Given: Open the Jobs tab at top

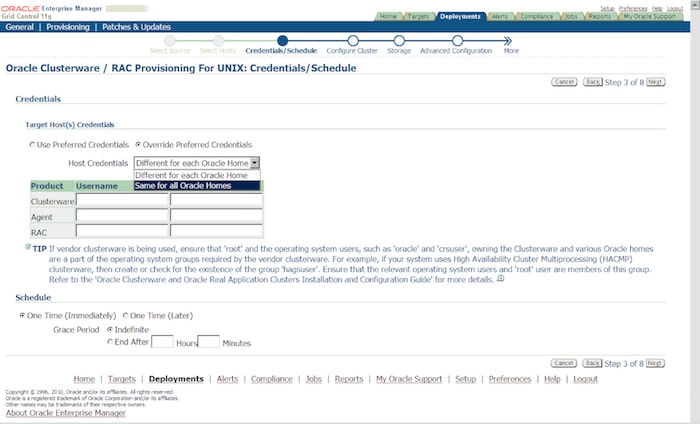Looking at the screenshot, I should (571, 17).
